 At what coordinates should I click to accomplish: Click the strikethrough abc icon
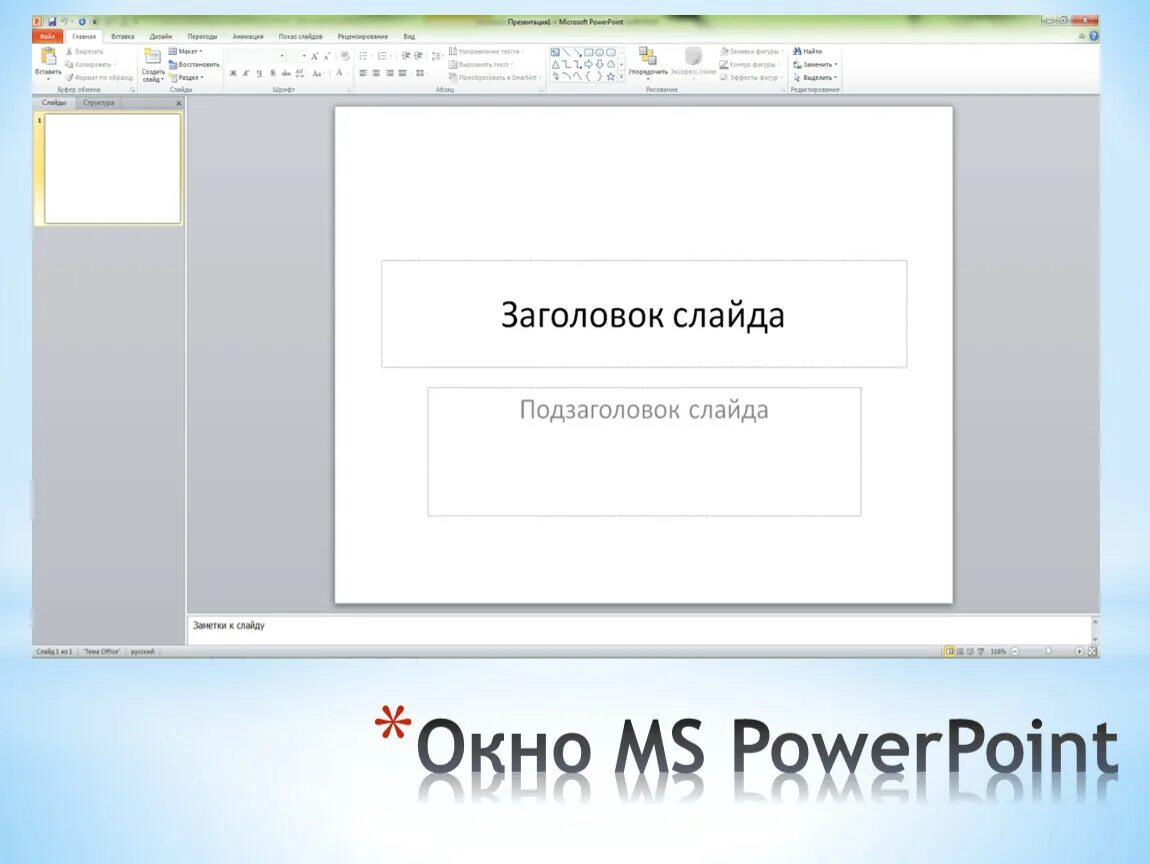pyautogui.click(x=286, y=73)
